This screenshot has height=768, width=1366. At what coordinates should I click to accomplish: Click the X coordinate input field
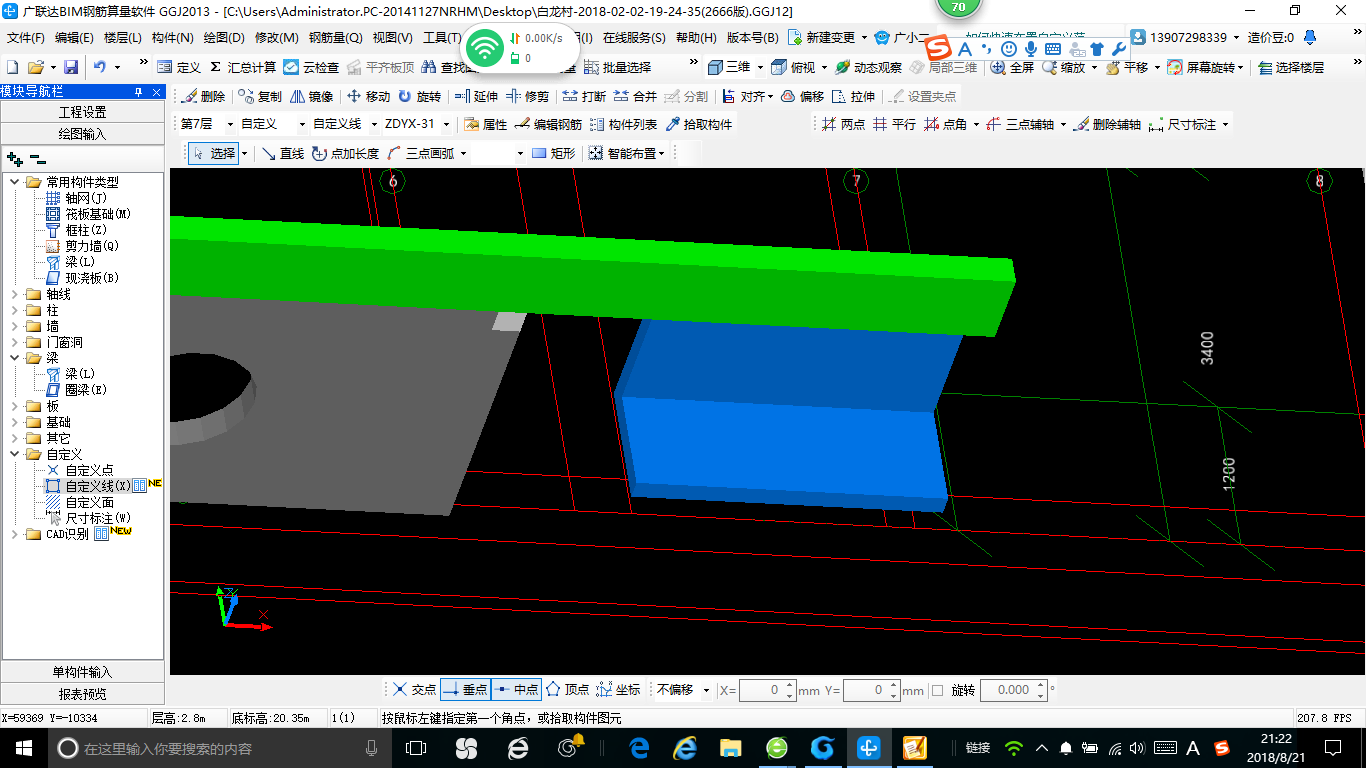761,690
